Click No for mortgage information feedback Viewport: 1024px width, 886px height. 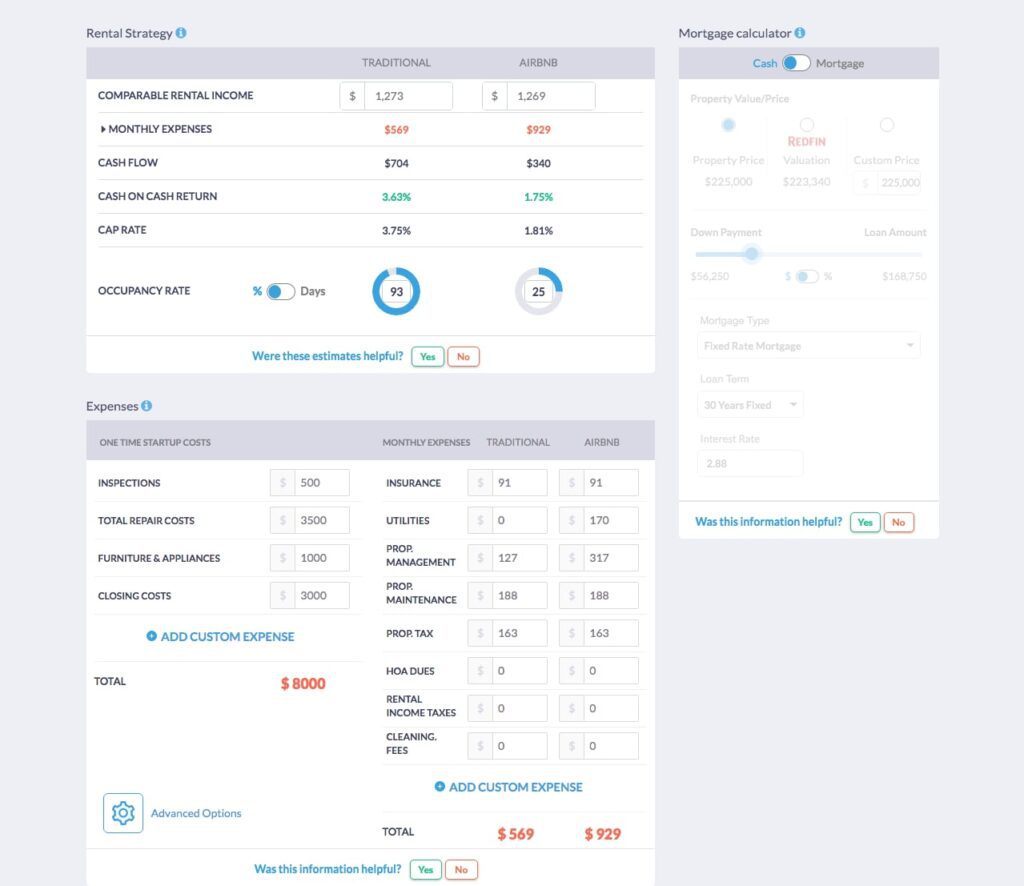click(x=898, y=521)
